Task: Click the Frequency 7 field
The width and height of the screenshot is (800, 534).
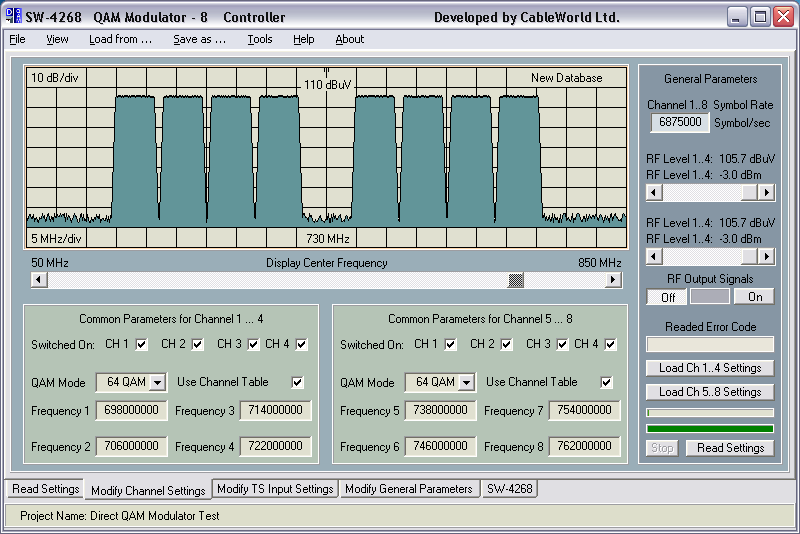Action: (x=585, y=410)
